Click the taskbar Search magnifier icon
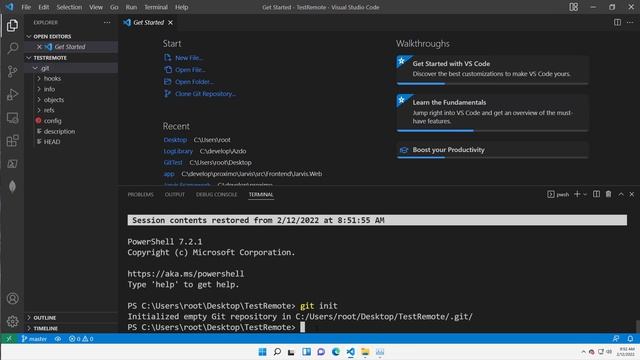The height and width of the screenshot is (360, 640). click(277, 352)
